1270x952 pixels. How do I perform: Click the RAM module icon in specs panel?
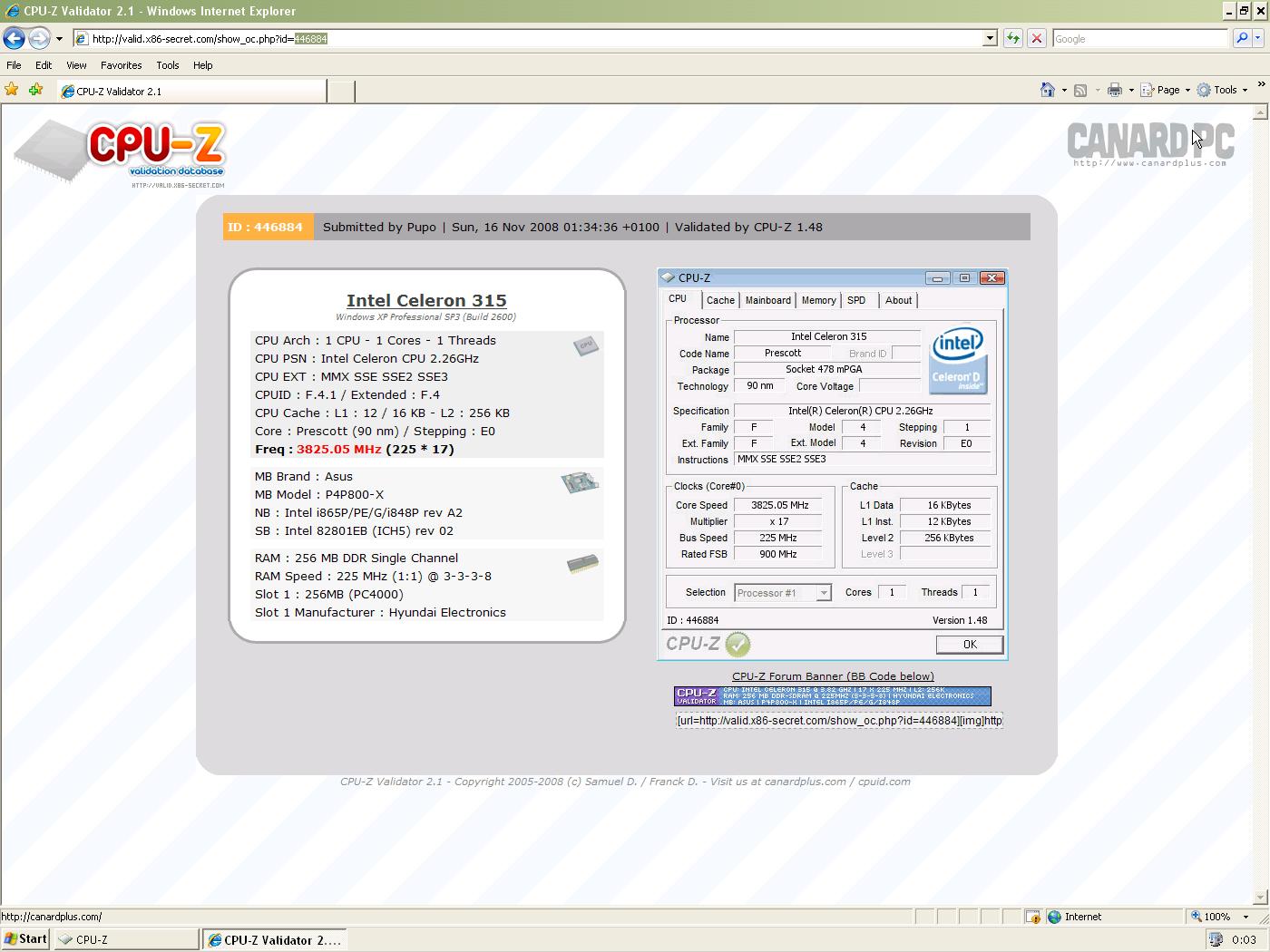582,564
